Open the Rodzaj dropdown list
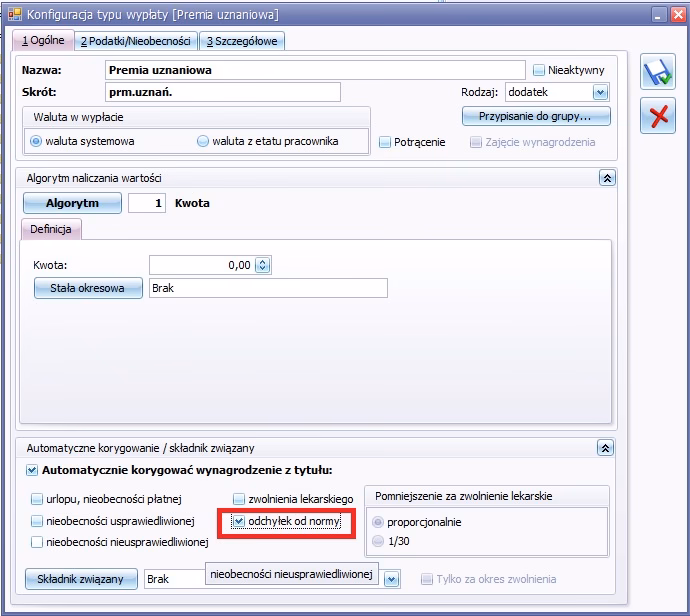The height and width of the screenshot is (616, 690). [600, 92]
